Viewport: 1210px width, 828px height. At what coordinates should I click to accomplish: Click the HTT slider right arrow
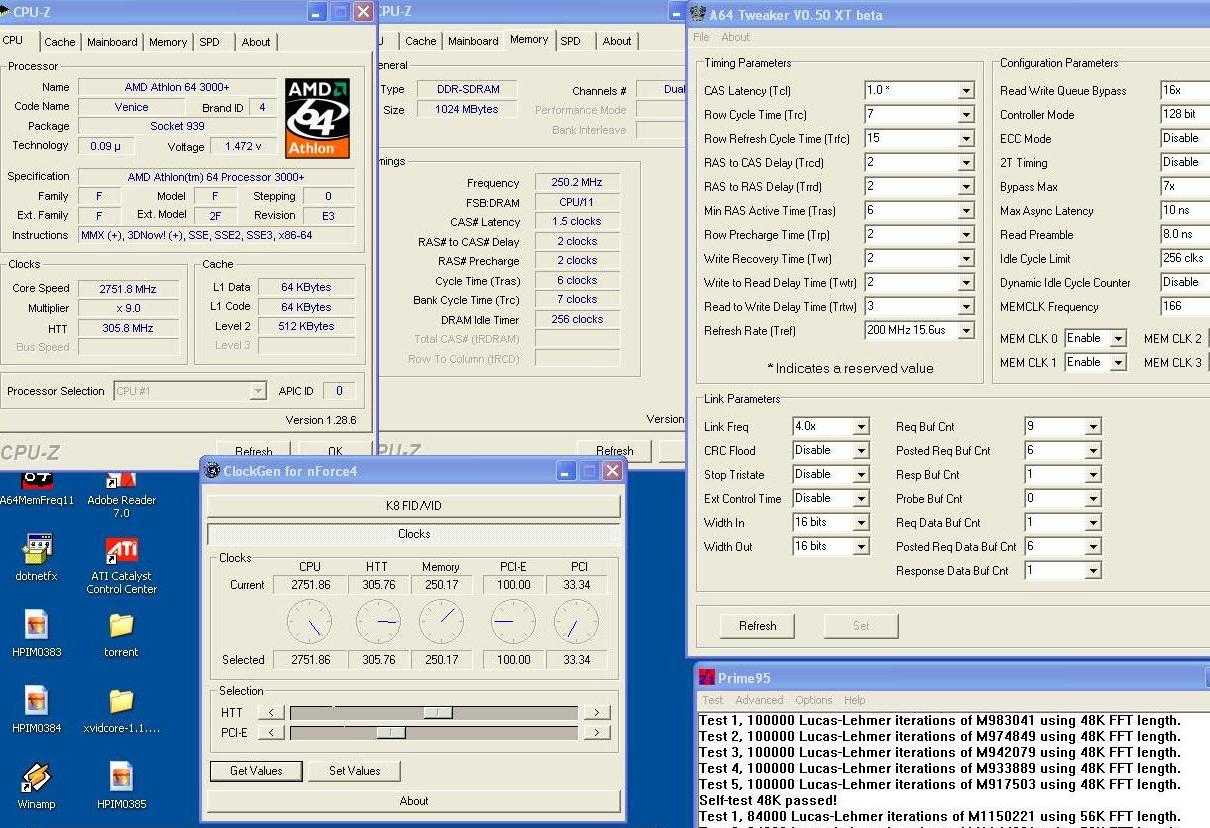[x=596, y=713]
